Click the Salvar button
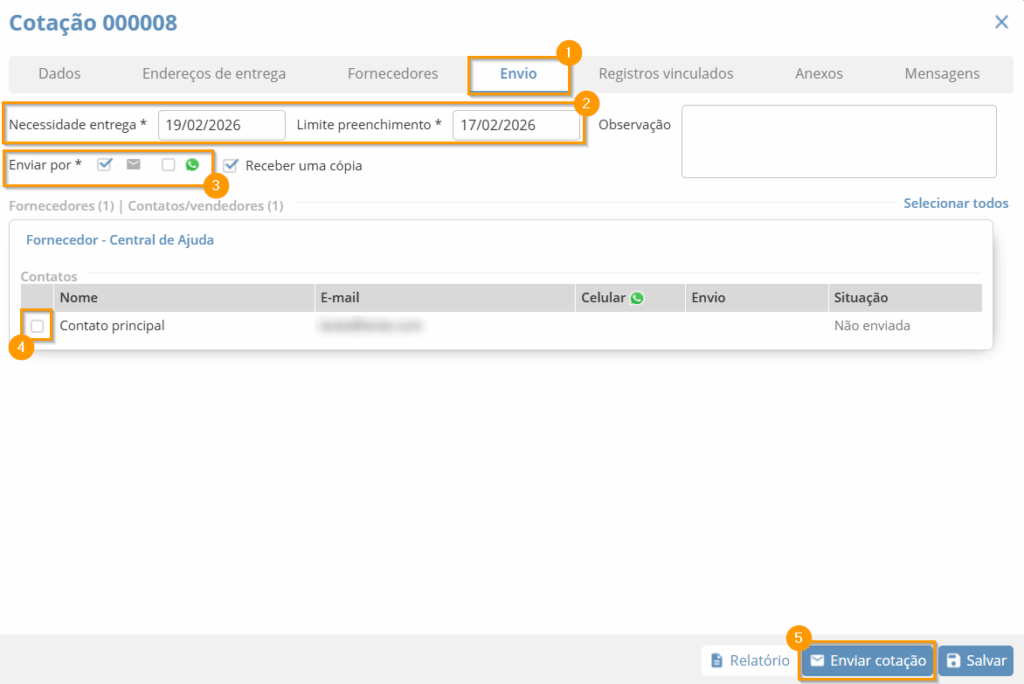The height and width of the screenshot is (684, 1024). pos(975,661)
